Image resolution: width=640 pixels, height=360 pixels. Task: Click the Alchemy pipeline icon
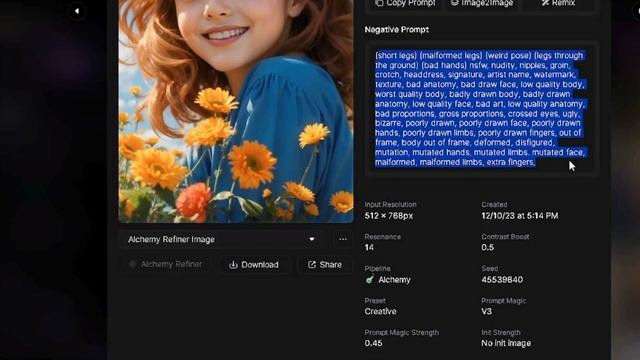coord(370,280)
